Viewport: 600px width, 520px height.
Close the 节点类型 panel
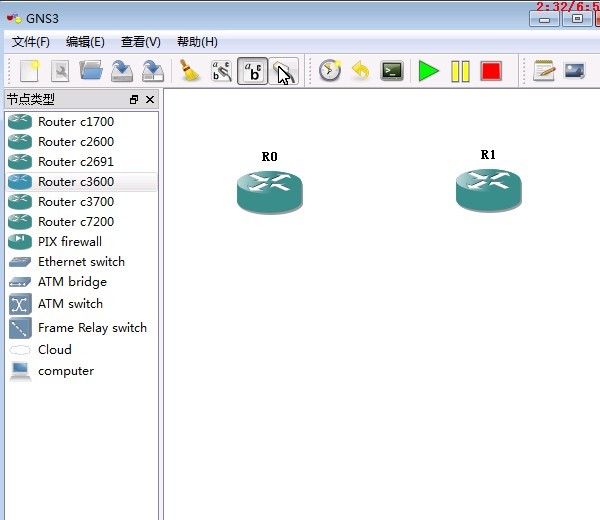[x=150, y=100]
